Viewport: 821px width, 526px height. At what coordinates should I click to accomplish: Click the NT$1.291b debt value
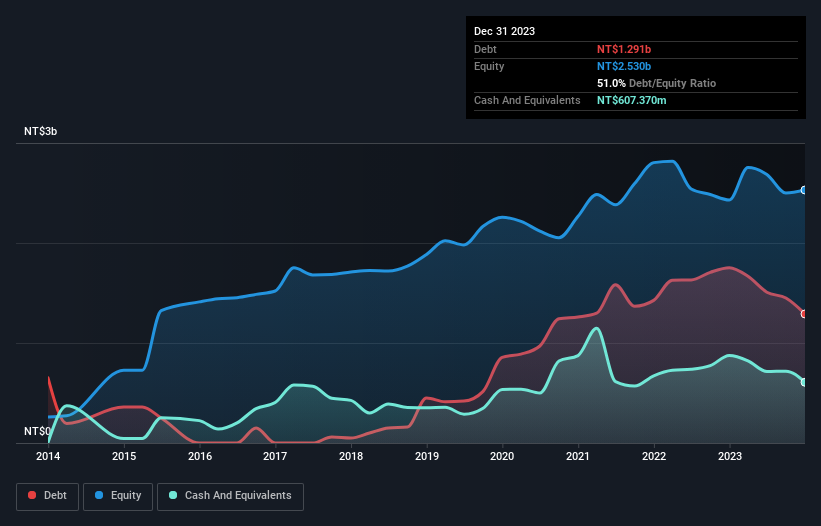point(624,49)
